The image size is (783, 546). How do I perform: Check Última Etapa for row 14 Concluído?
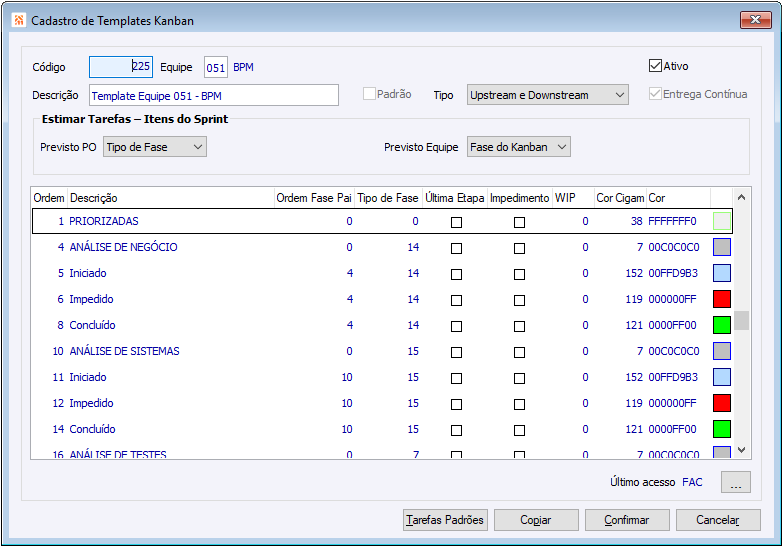click(456, 430)
